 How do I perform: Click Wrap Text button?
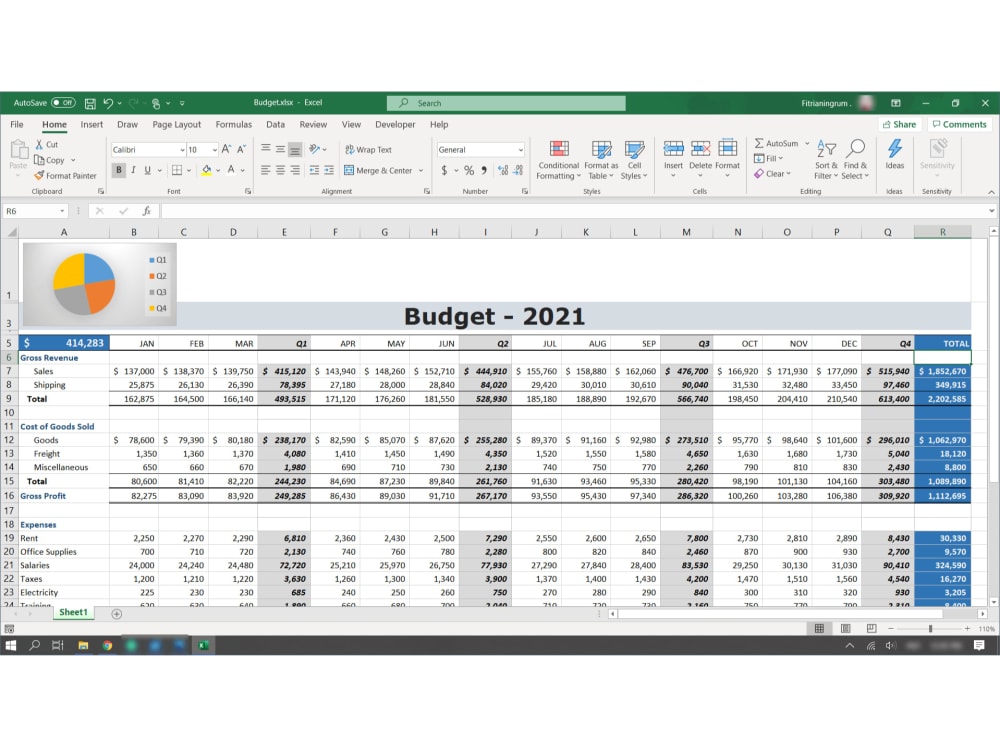click(368, 149)
